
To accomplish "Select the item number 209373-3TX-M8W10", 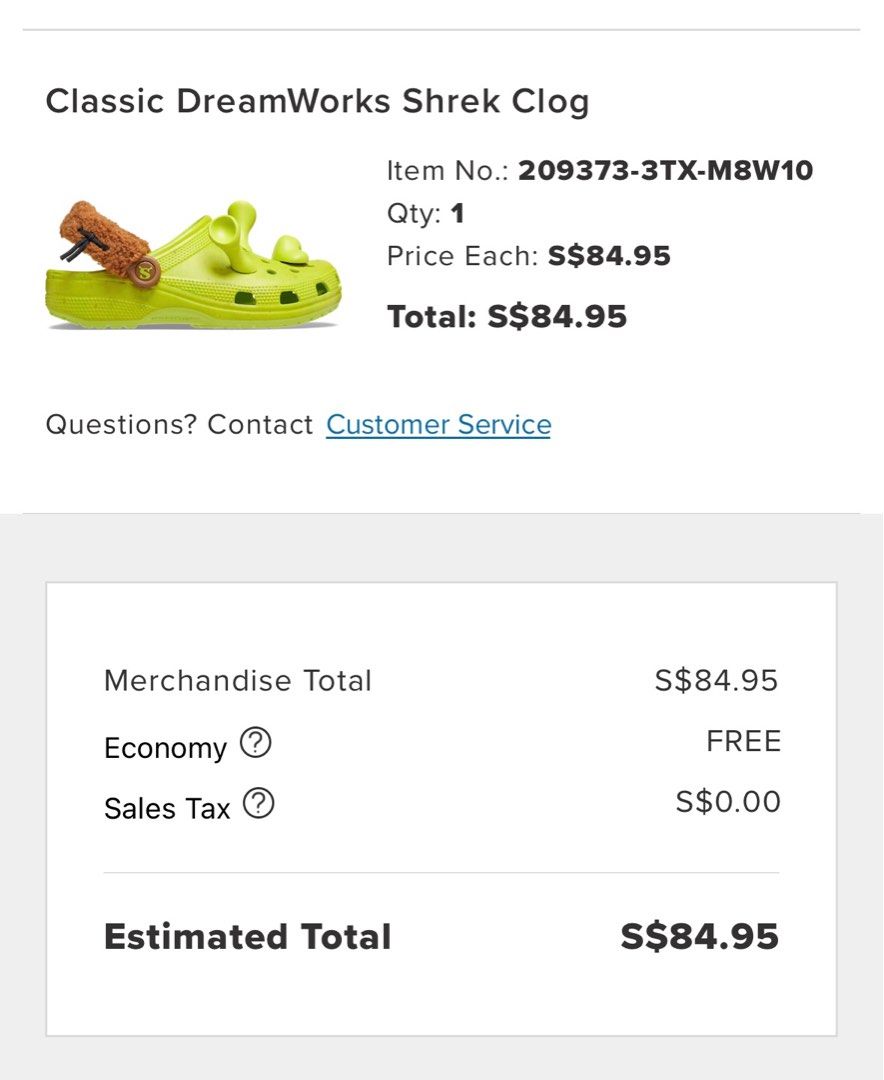I will coord(667,171).
